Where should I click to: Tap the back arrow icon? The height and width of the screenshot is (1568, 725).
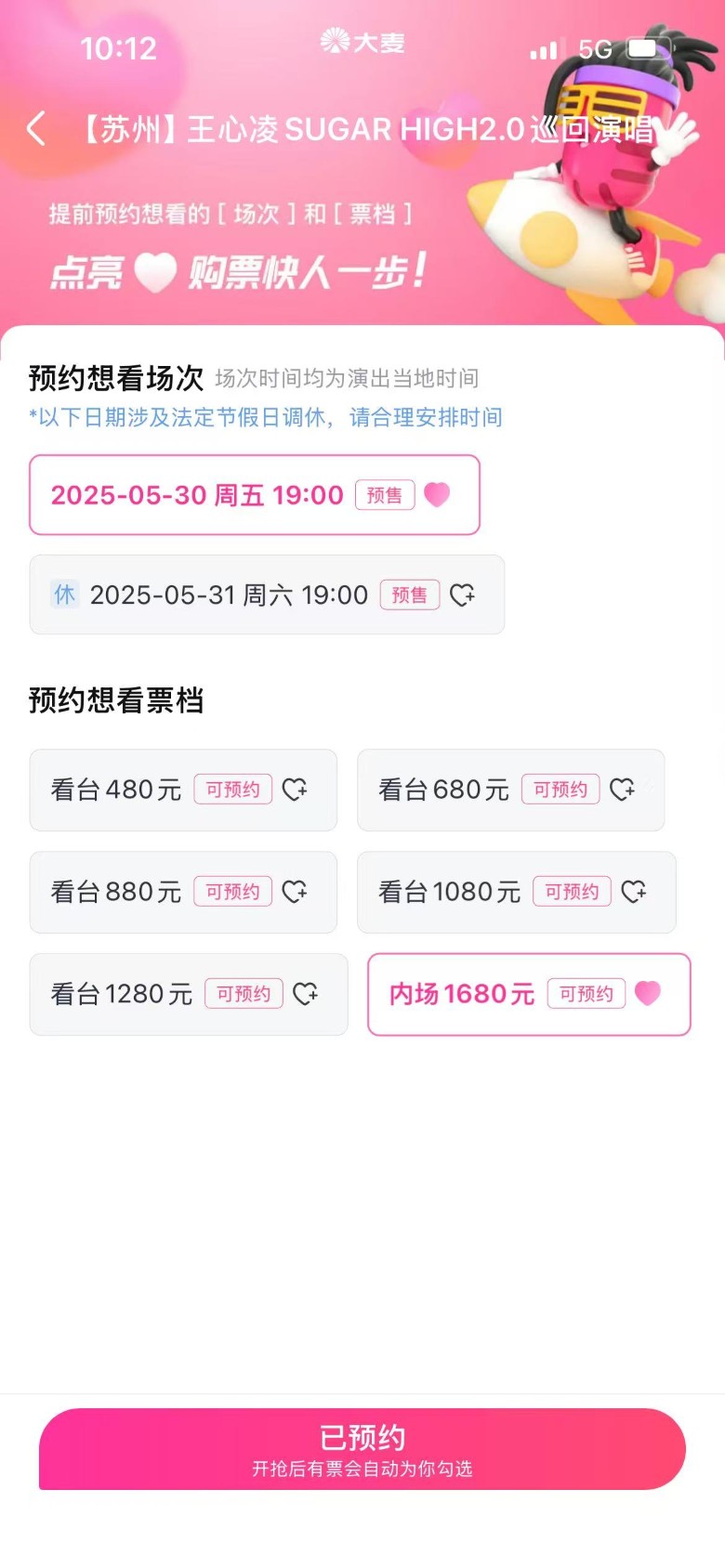coord(37,129)
